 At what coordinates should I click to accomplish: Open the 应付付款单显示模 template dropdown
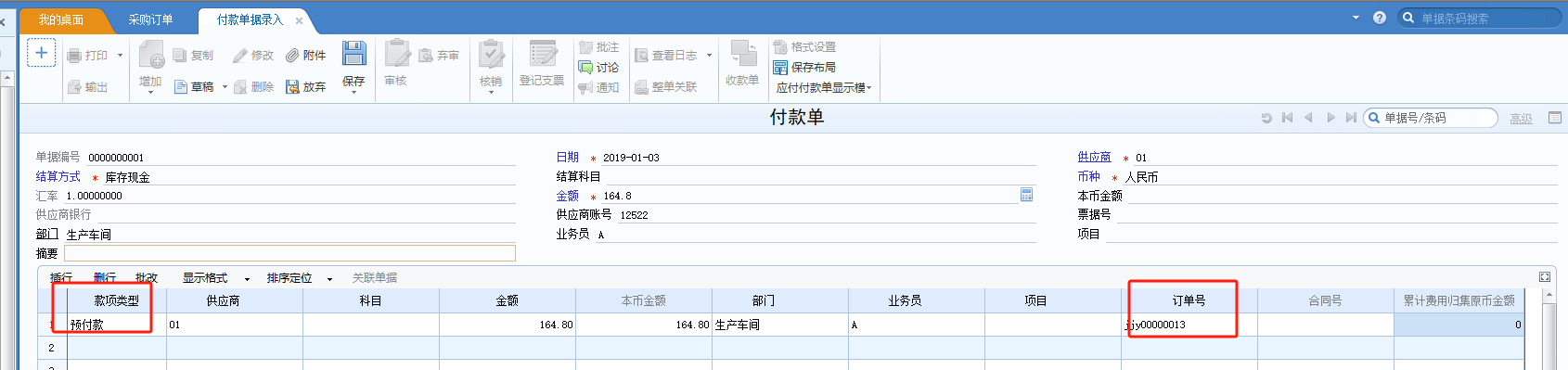click(824, 87)
